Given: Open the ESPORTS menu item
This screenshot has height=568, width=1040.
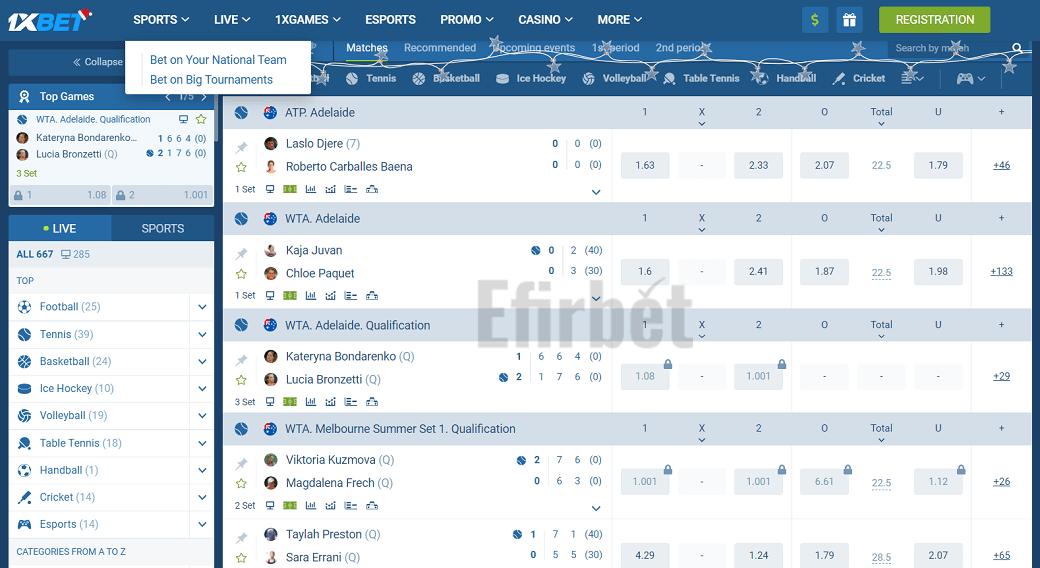Looking at the screenshot, I should coord(390,20).
